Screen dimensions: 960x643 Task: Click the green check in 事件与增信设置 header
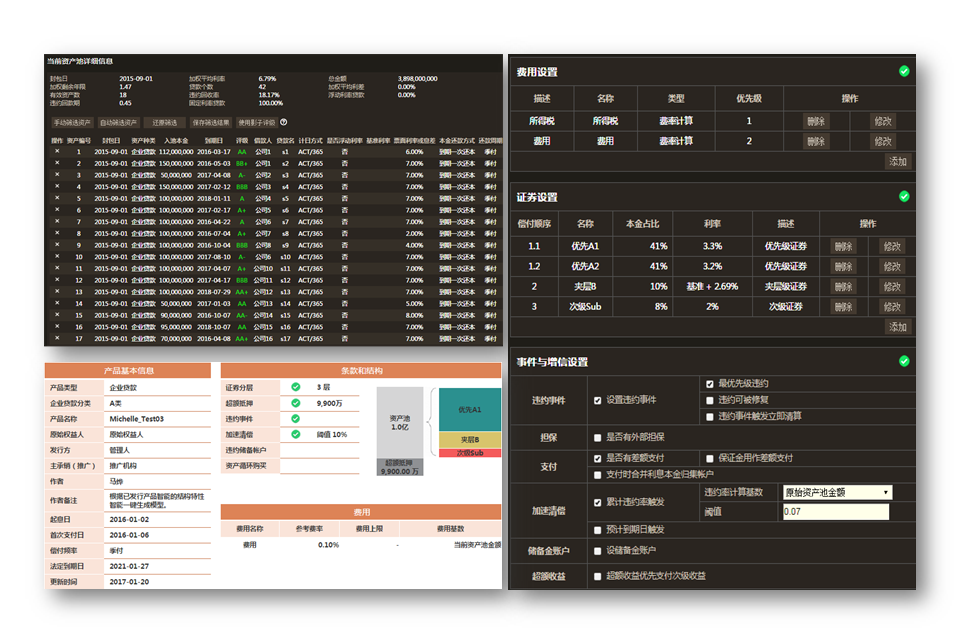[904, 361]
